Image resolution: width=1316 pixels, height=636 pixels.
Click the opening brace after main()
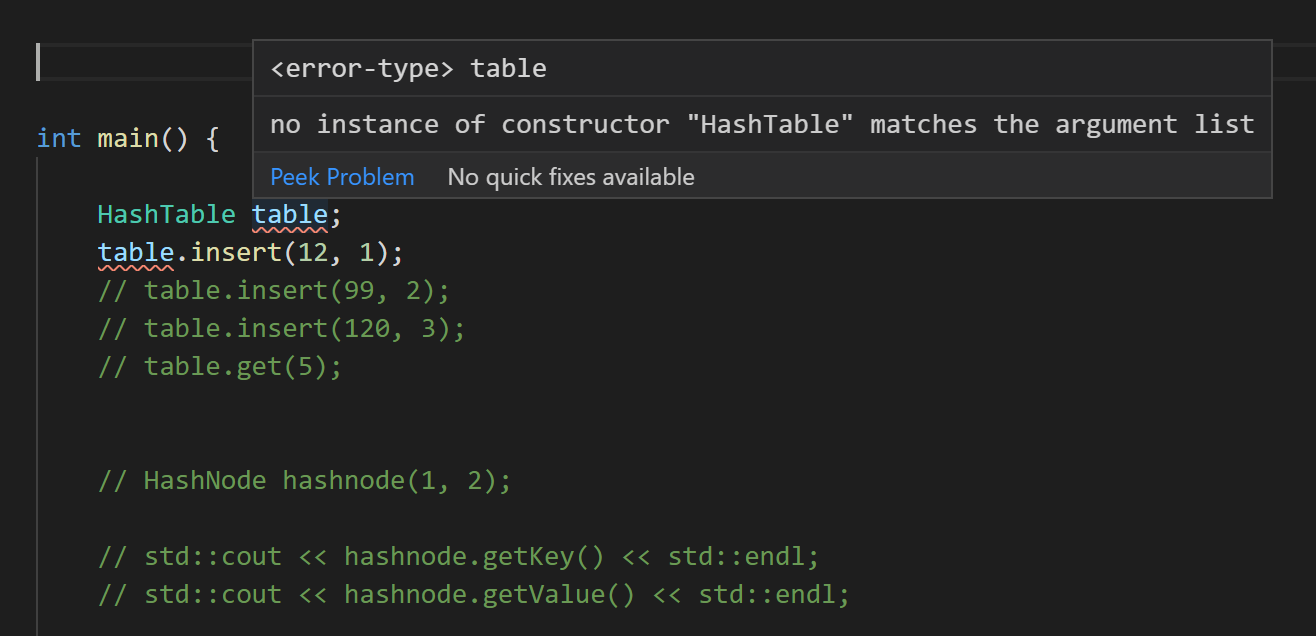point(211,138)
